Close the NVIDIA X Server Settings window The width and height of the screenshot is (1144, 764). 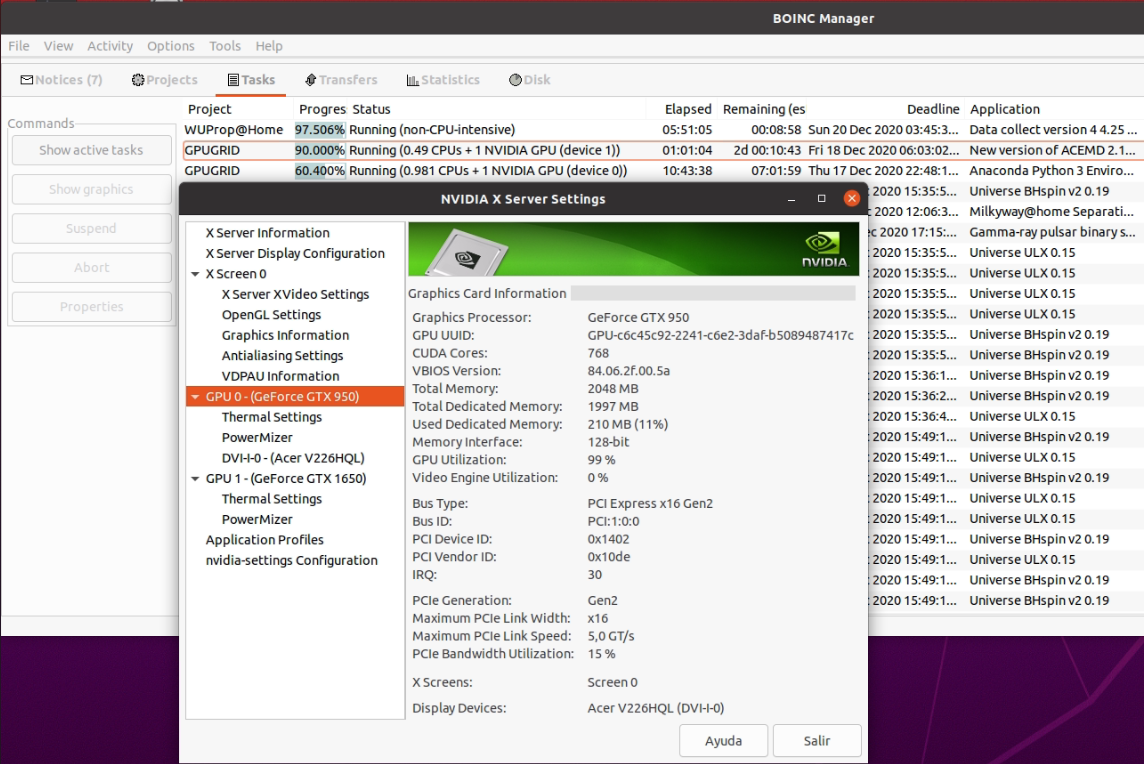851,198
